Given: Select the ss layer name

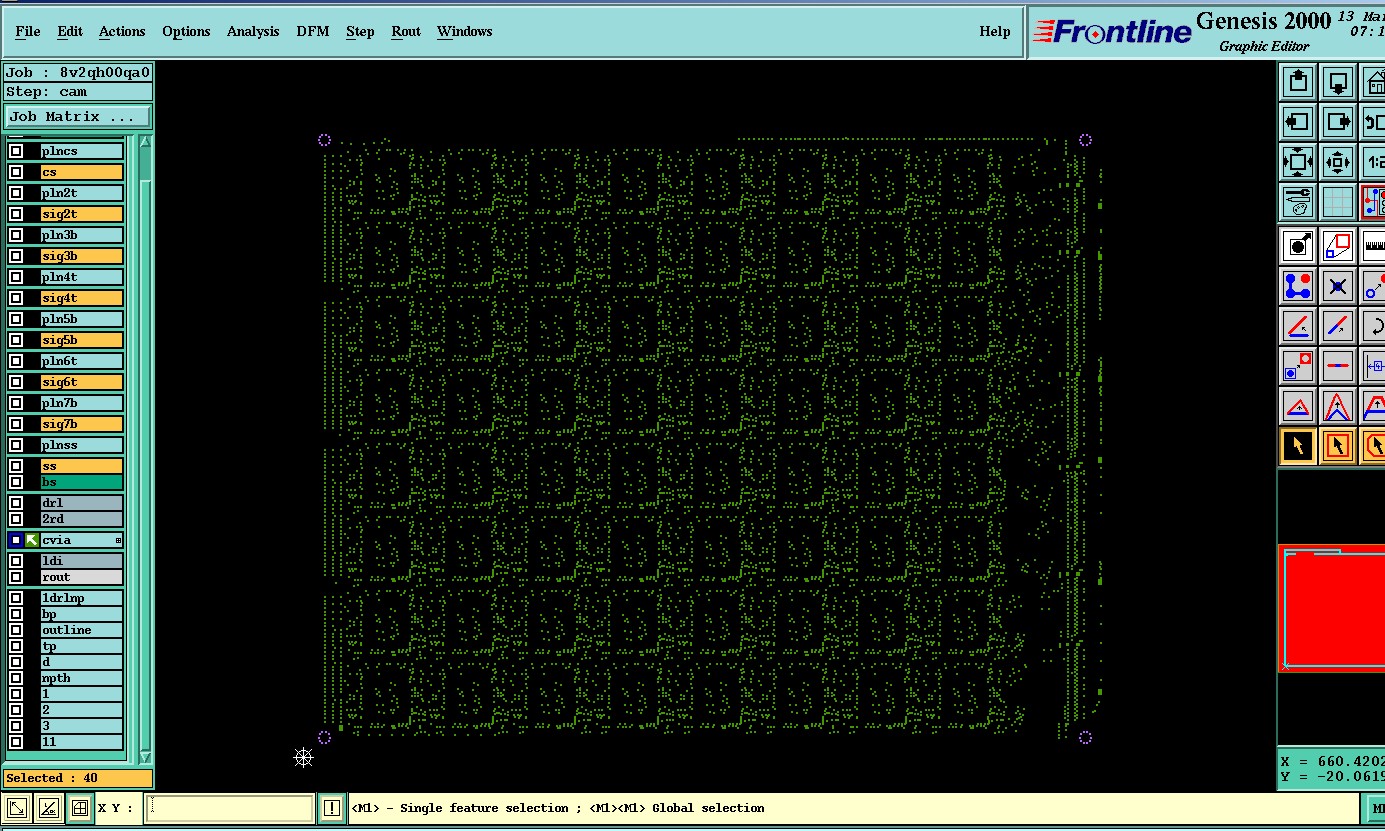Looking at the screenshot, I should point(81,466).
